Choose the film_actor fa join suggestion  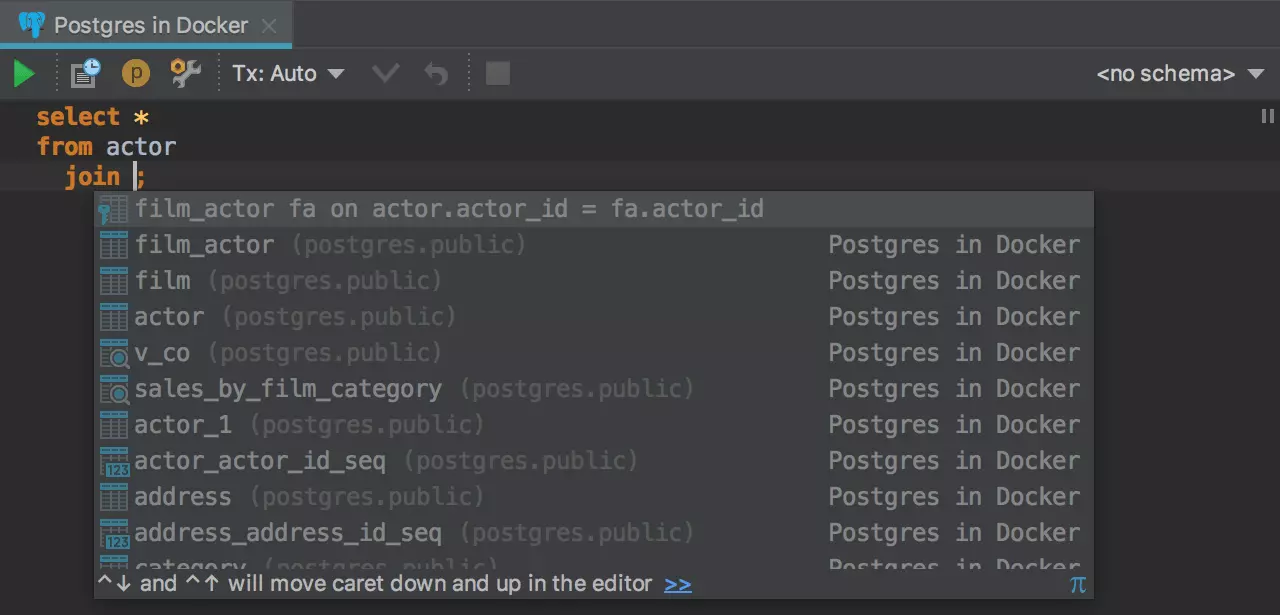point(449,209)
